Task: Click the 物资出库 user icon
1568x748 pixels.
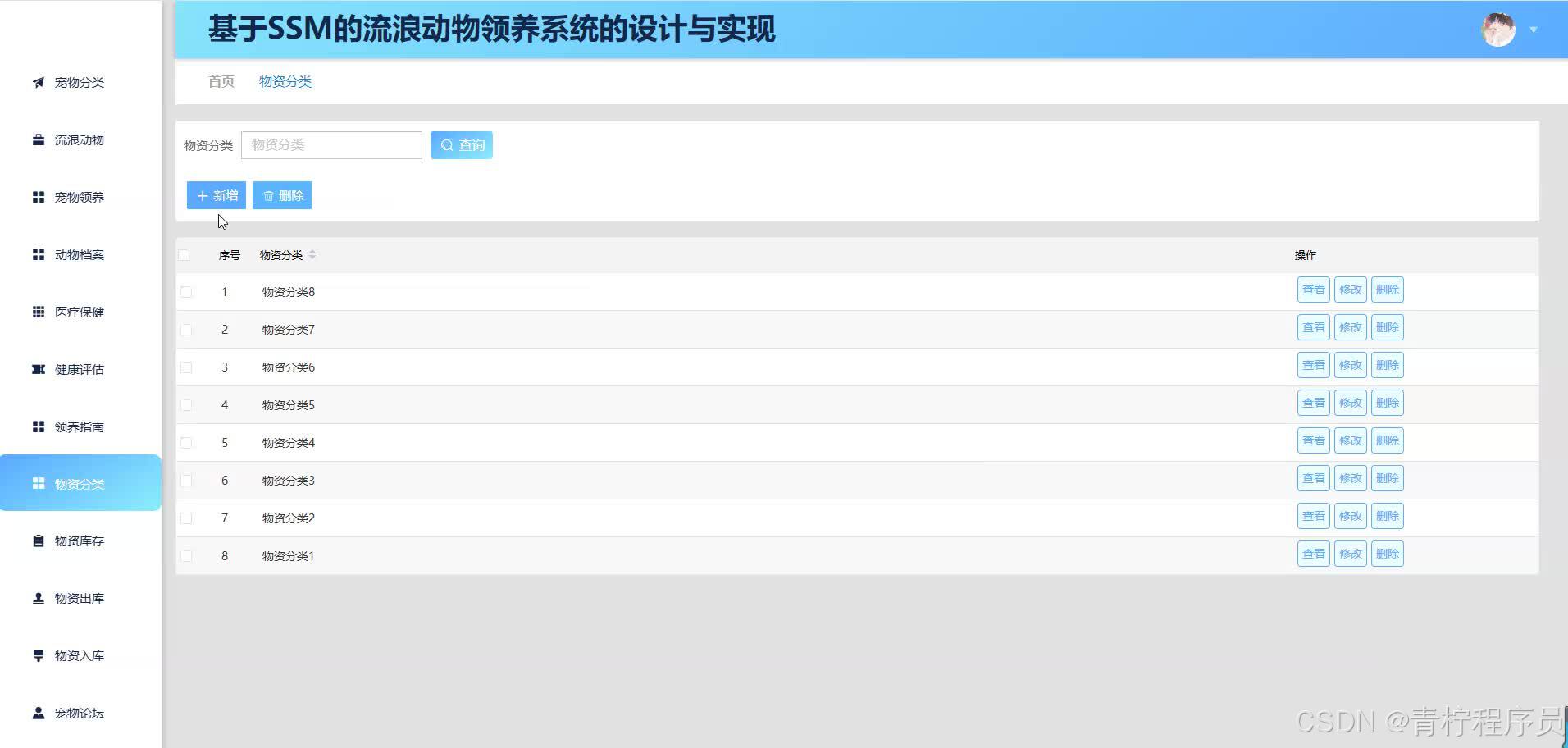Action: 39,598
